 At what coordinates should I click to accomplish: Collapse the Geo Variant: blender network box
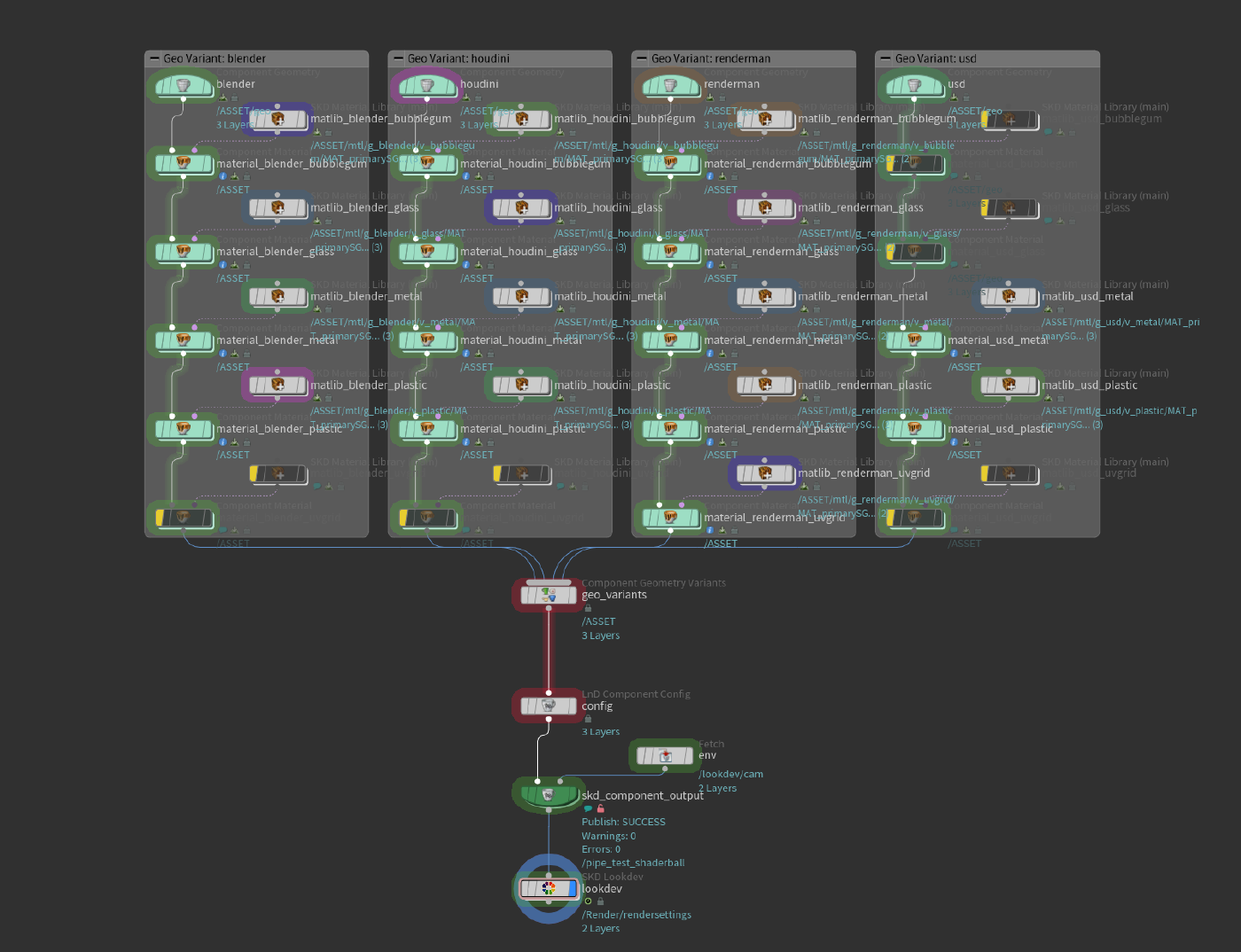[x=155, y=59]
